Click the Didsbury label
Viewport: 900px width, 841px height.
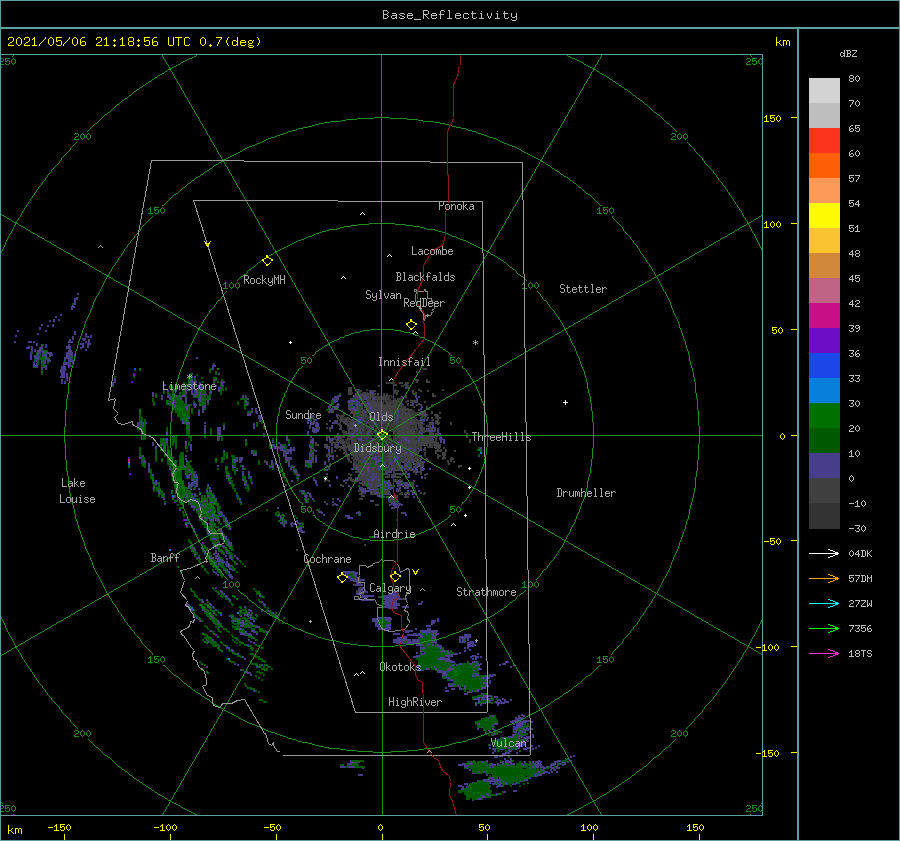pos(378,448)
